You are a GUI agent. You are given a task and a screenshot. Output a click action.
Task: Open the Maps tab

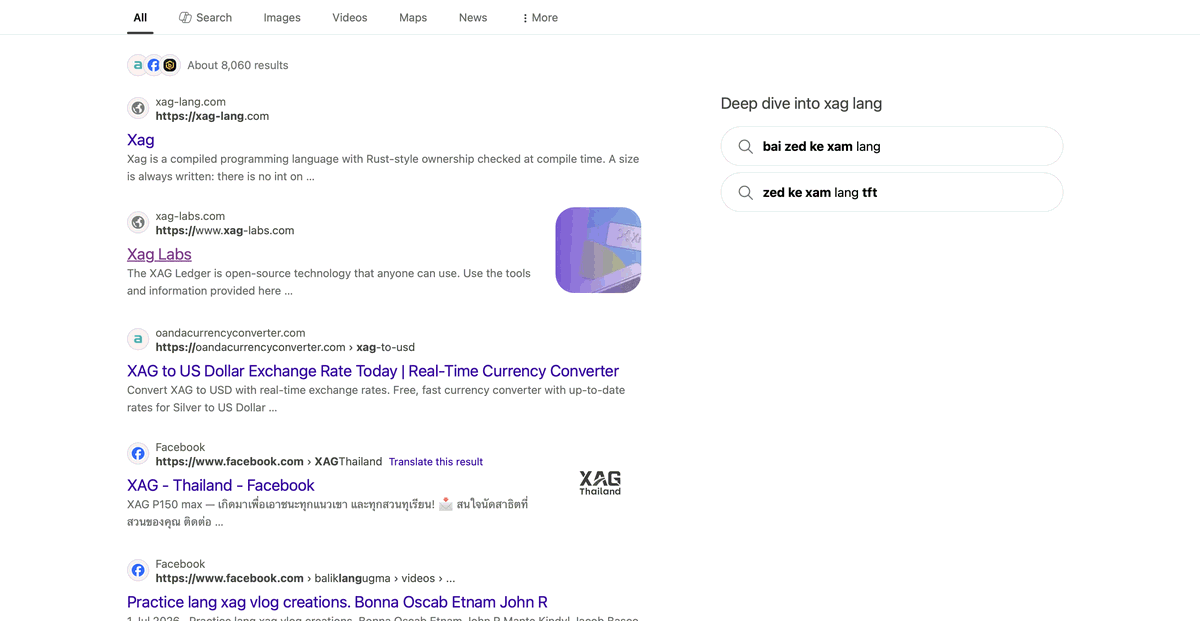click(x=413, y=17)
